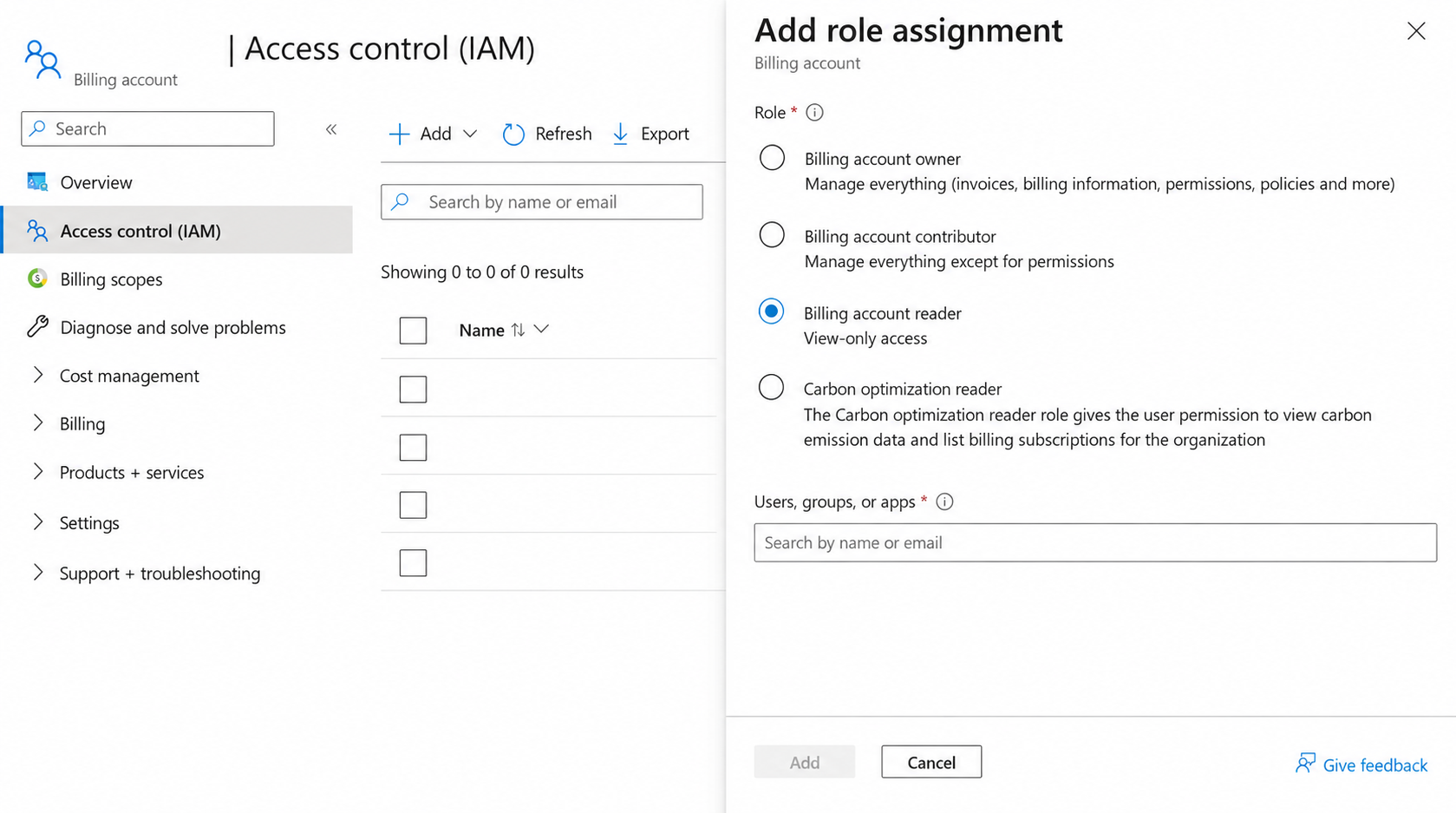1456x813 pixels.
Task: Click the Export download arrow icon
Action: click(620, 134)
